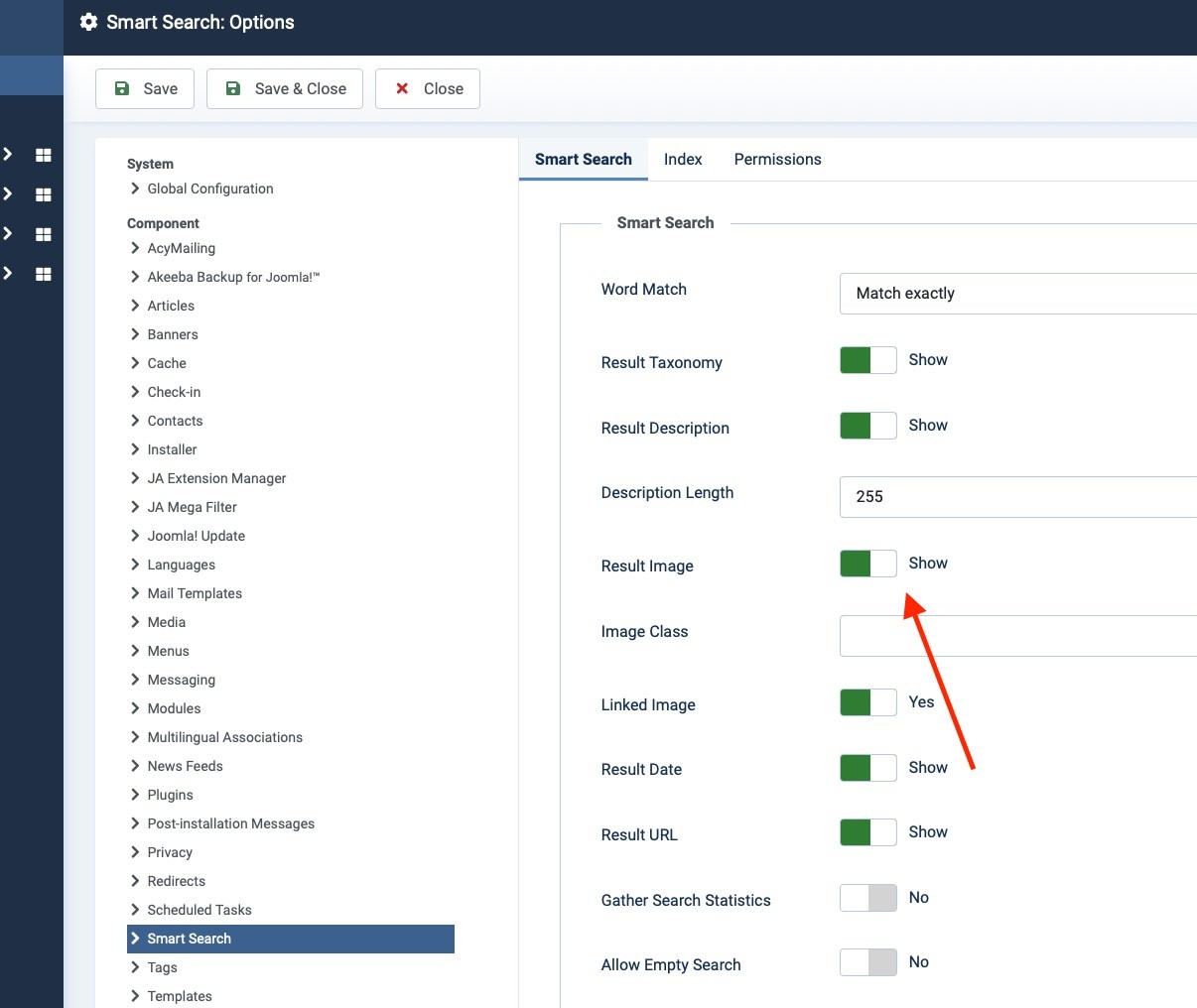The width and height of the screenshot is (1197, 1008).
Task: Open Akeeba Backup for Joomla! options
Action: pos(233,277)
